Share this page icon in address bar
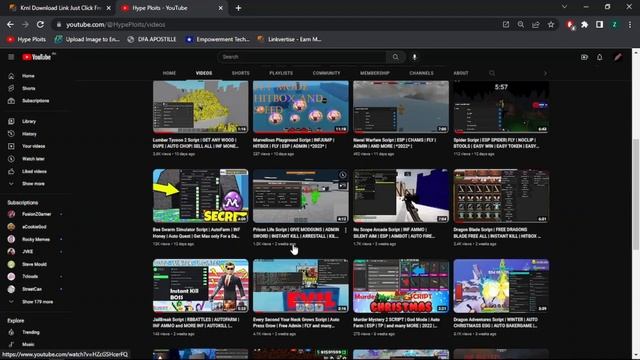Image resolution: width=640 pixels, height=360 pixels. point(536,24)
